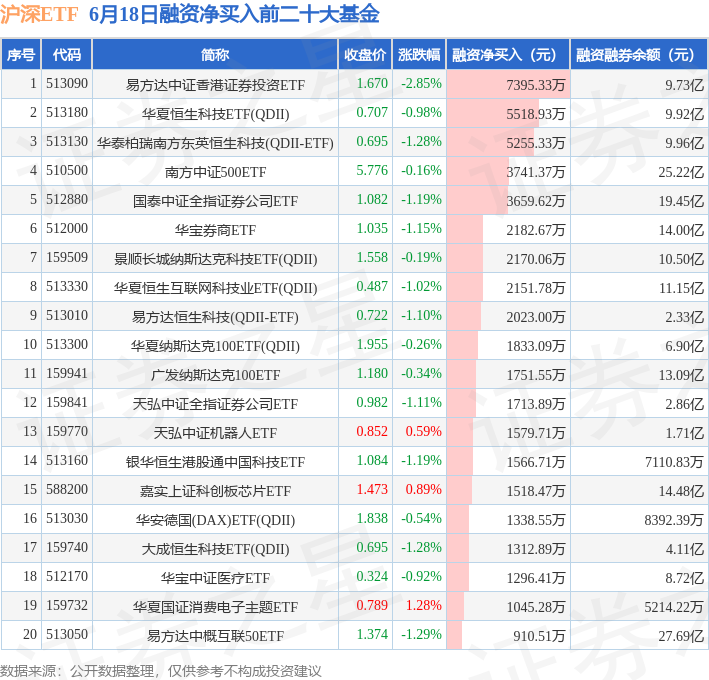Click 大成恒生科技ETF(QDII) name
The height and width of the screenshot is (680, 709).
(215, 548)
